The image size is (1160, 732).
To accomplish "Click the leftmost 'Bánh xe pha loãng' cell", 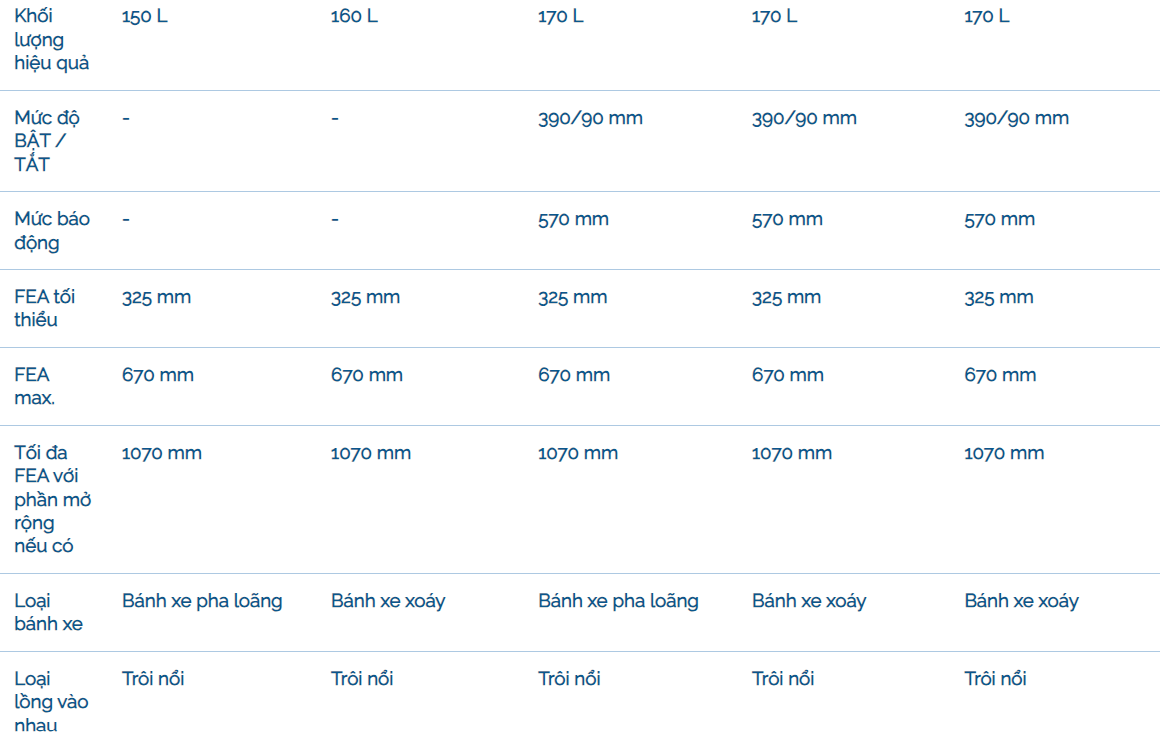I will [x=202, y=601].
